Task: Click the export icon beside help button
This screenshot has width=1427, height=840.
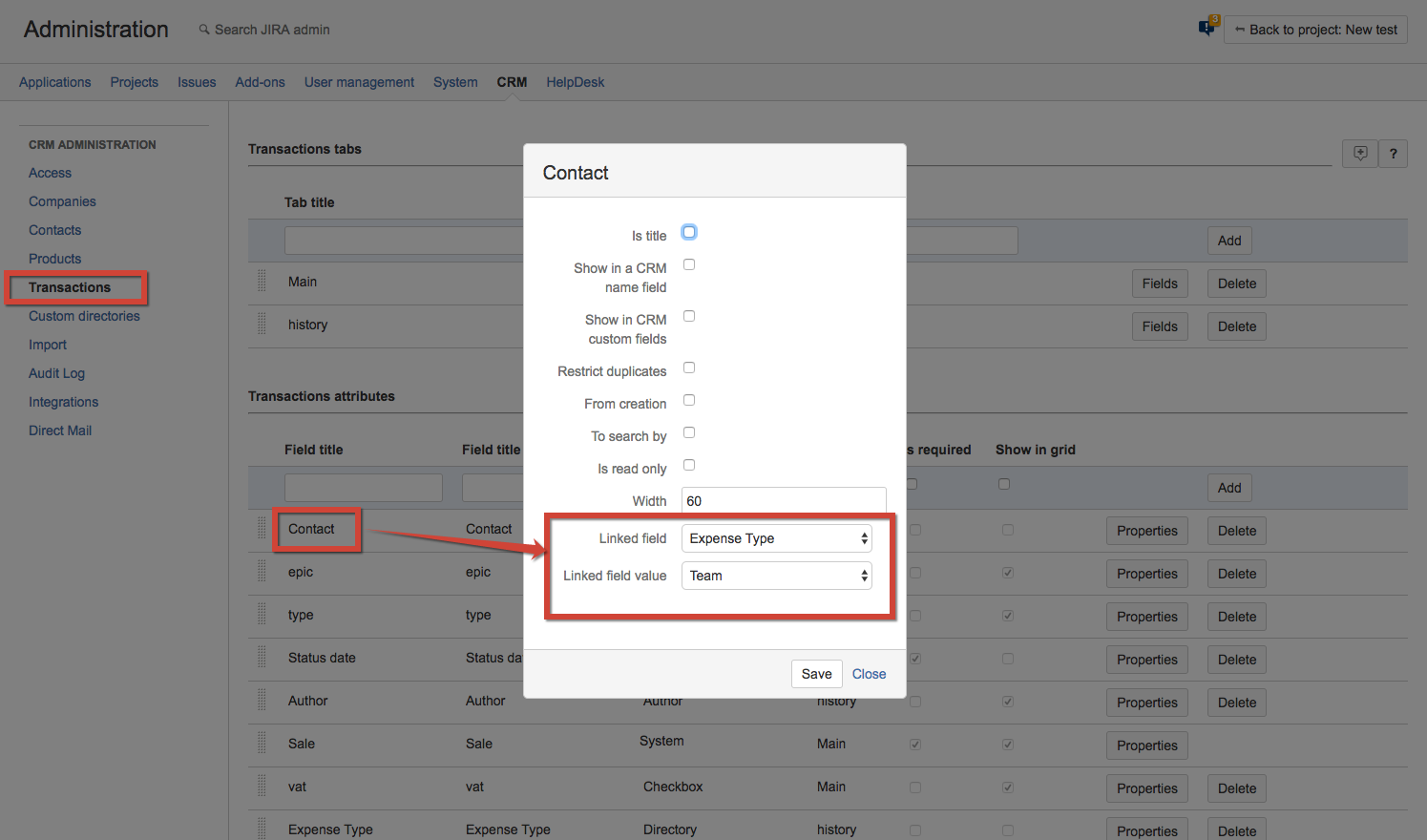Action: coord(1360,154)
